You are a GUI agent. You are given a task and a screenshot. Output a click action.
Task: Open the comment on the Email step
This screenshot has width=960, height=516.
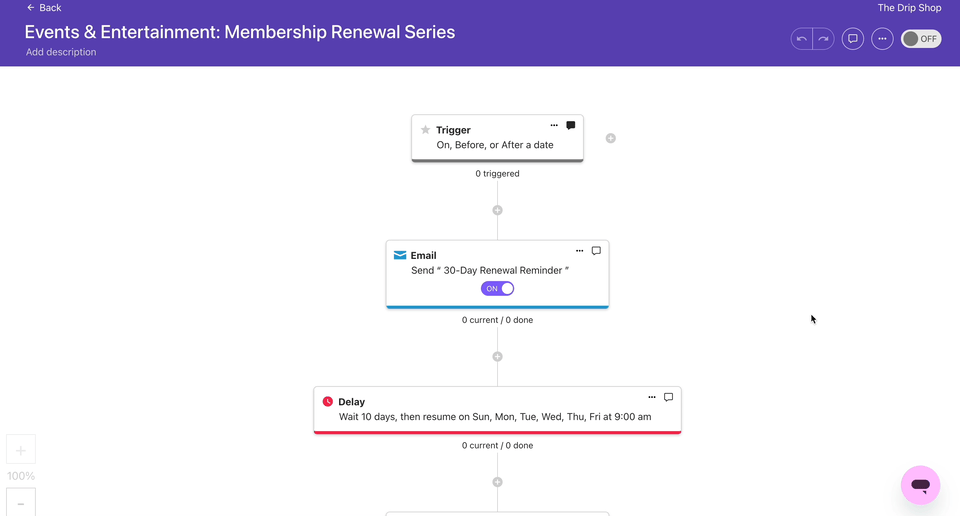[596, 251]
